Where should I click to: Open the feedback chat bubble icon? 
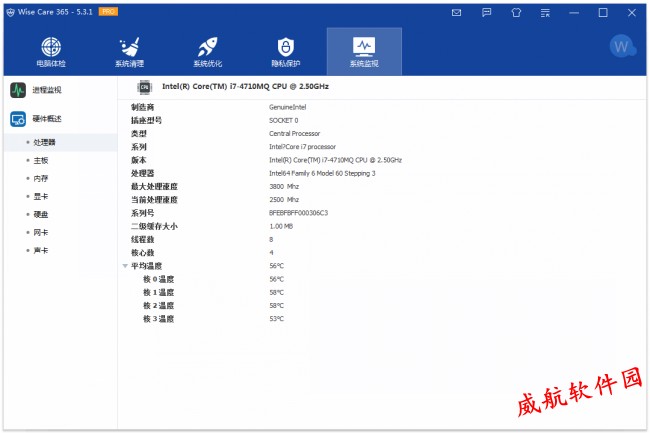pyautogui.click(x=487, y=12)
